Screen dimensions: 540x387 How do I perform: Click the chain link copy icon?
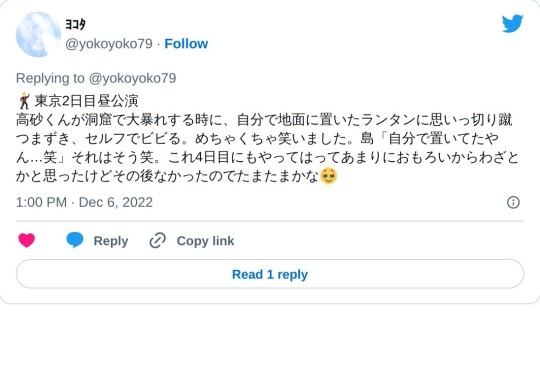pos(158,240)
